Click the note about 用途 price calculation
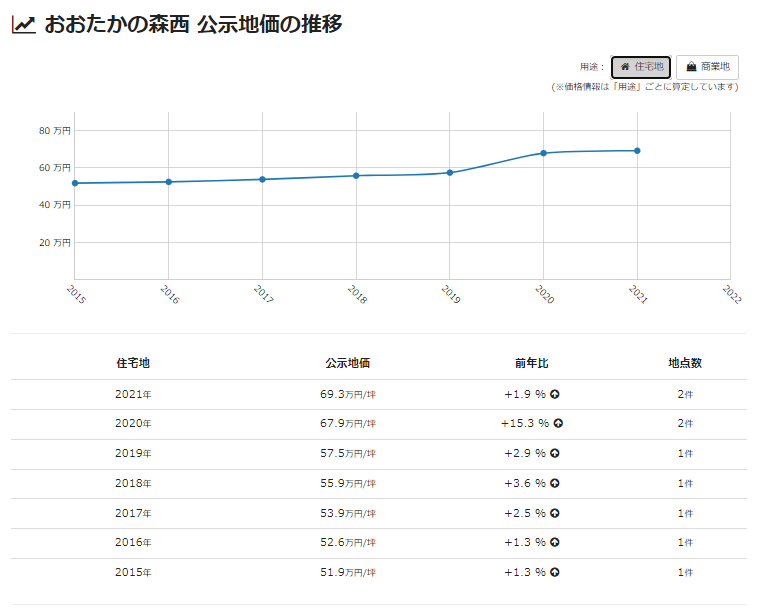The width and height of the screenshot is (769, 616). (644, 87)
